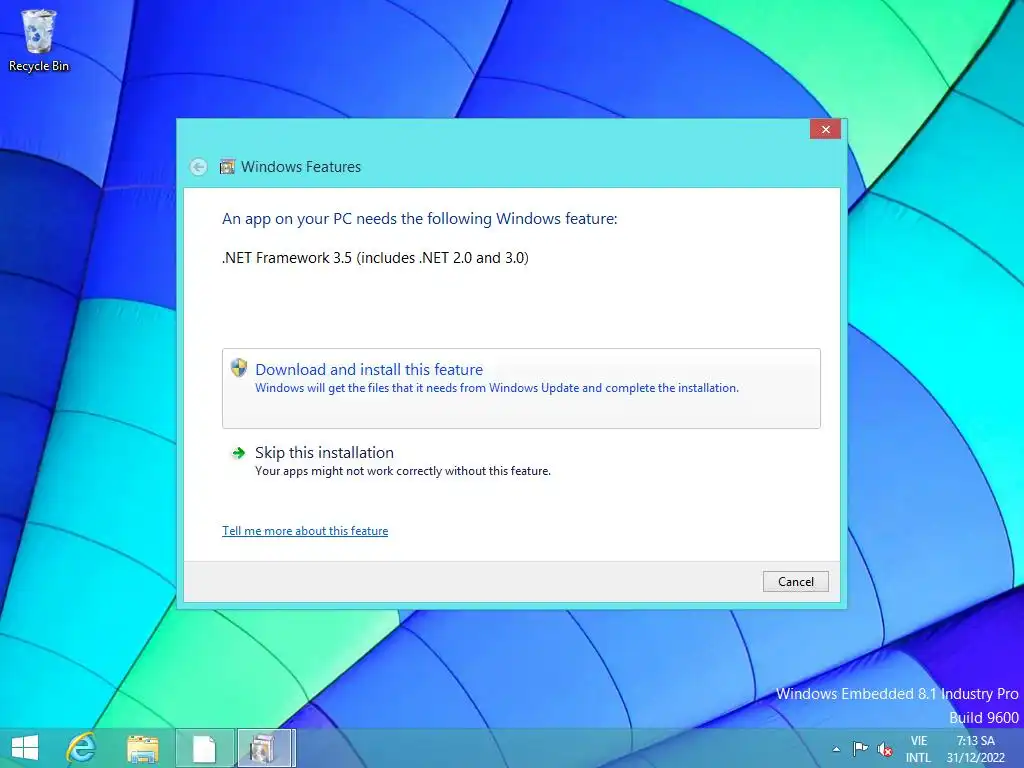Open the Recycle Bin desktop icon
The image size is (1024, 768).
(39, 40)
